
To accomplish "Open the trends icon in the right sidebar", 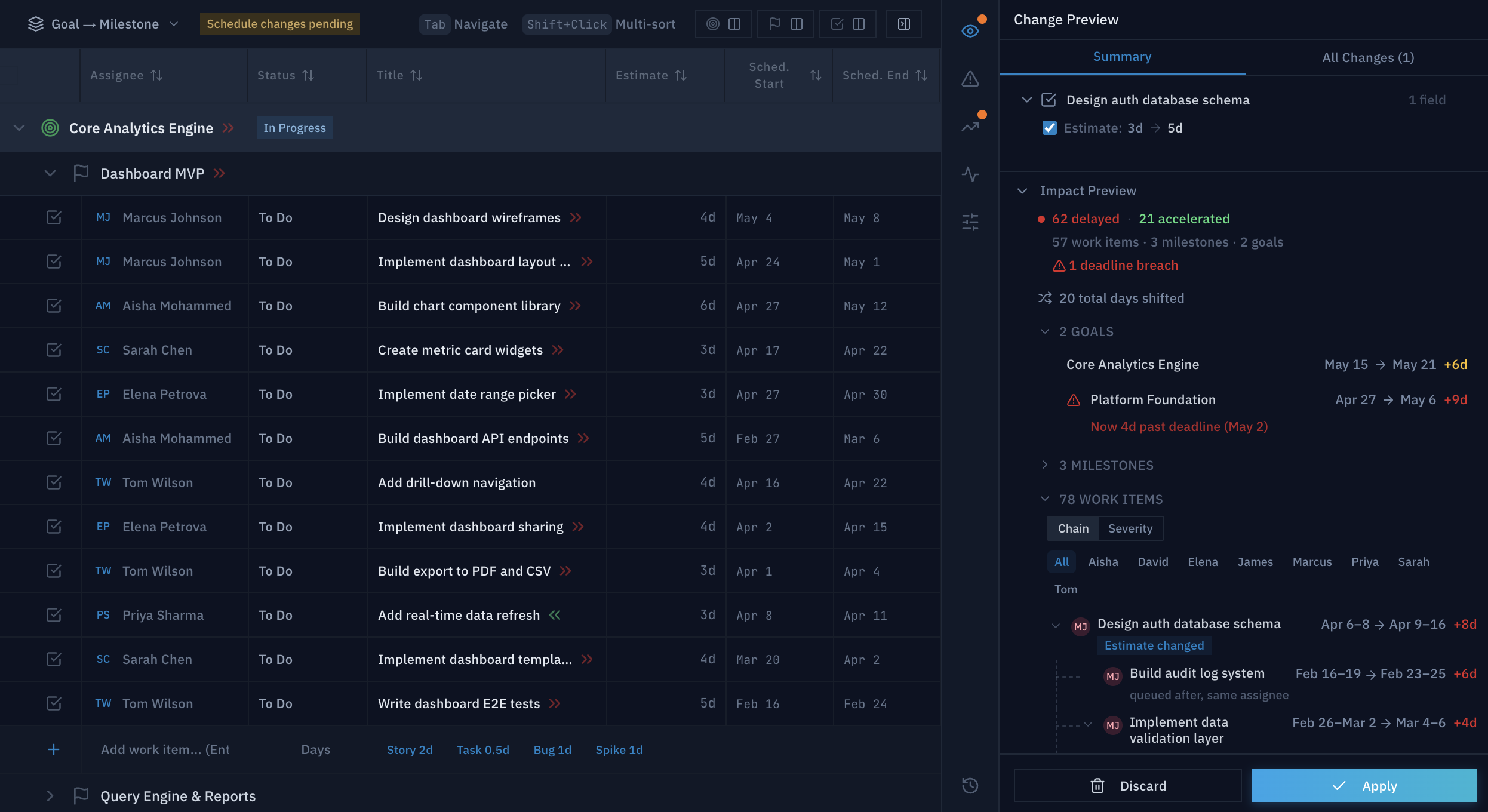I will pos(970,125).
